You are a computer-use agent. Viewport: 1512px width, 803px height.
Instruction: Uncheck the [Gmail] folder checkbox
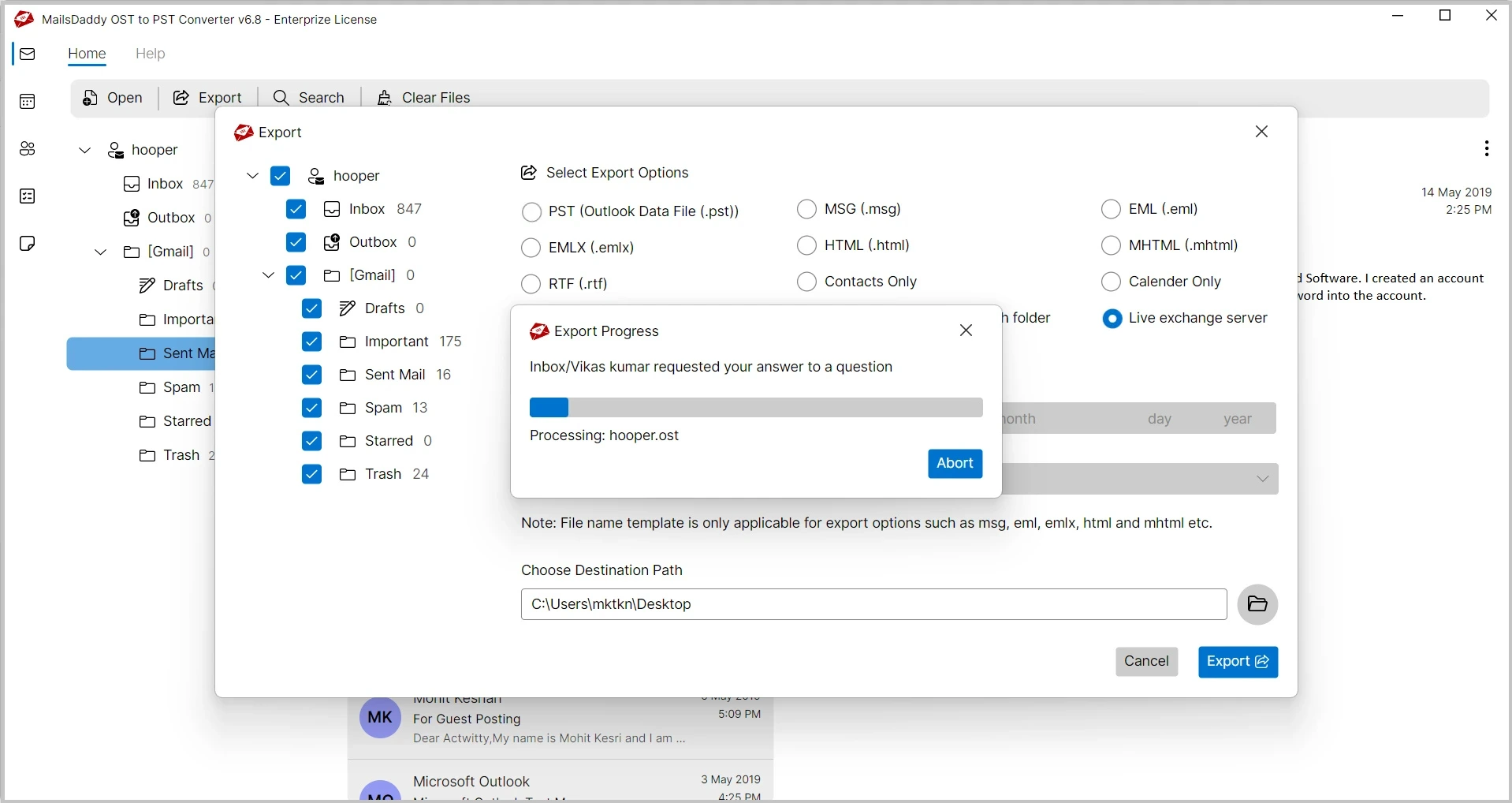point(296,275)
